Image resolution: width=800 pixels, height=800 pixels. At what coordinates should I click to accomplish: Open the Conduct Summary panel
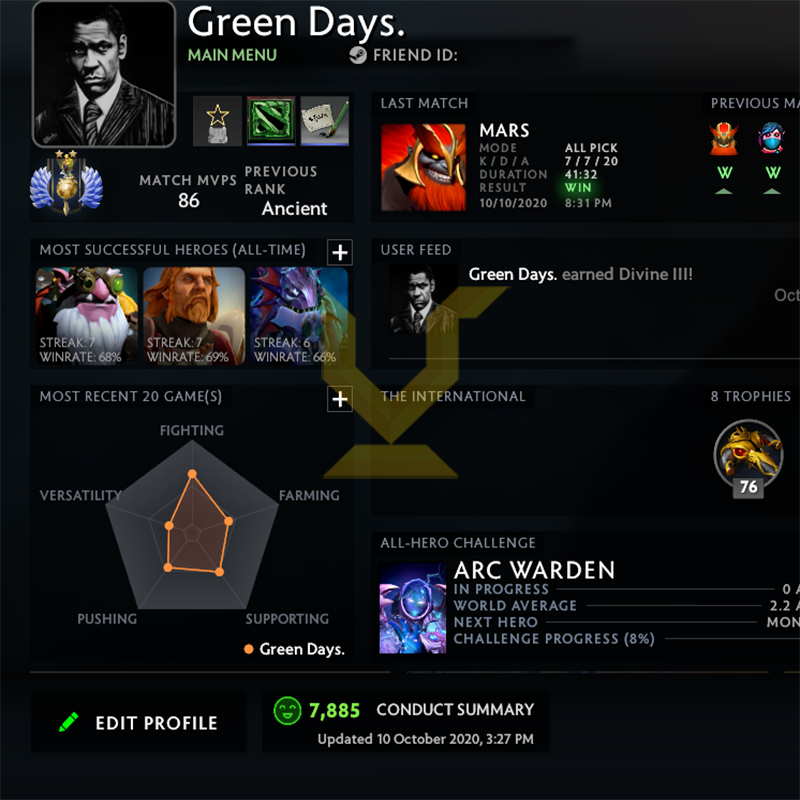click(406, 721)
